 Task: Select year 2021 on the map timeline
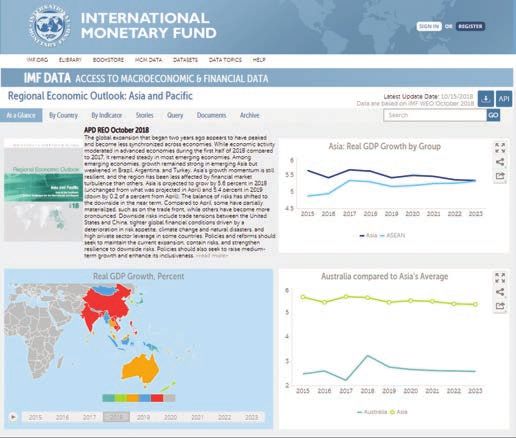click(x=197, y=417)
